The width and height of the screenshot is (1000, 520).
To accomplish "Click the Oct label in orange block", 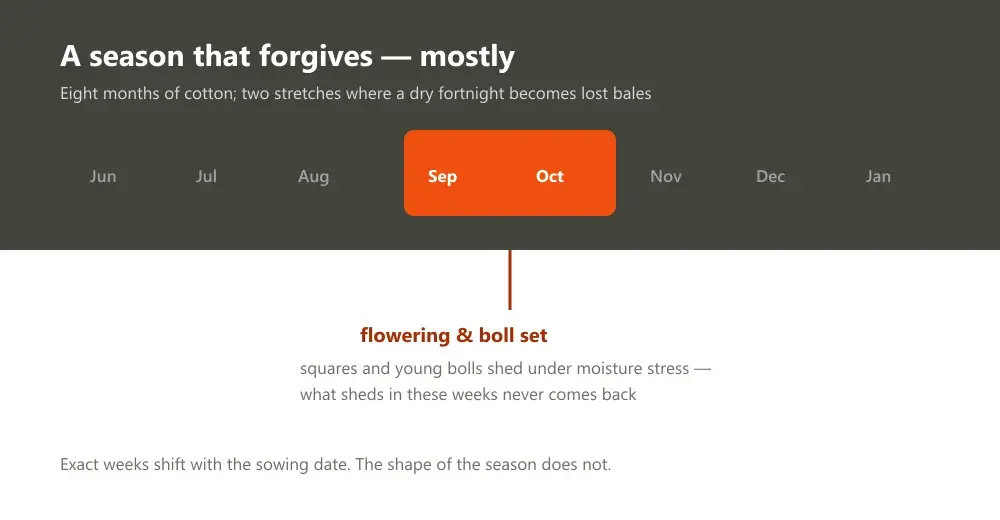I will (550, 176).
